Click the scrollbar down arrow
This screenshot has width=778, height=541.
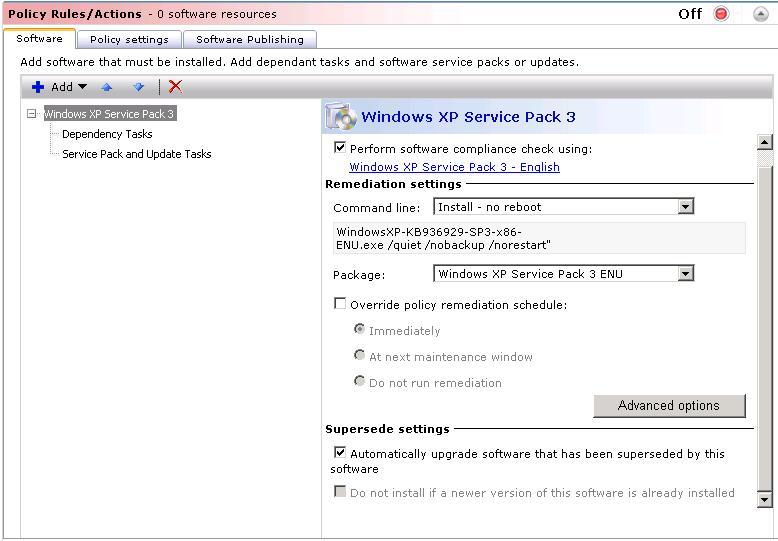tap(765, 498)
